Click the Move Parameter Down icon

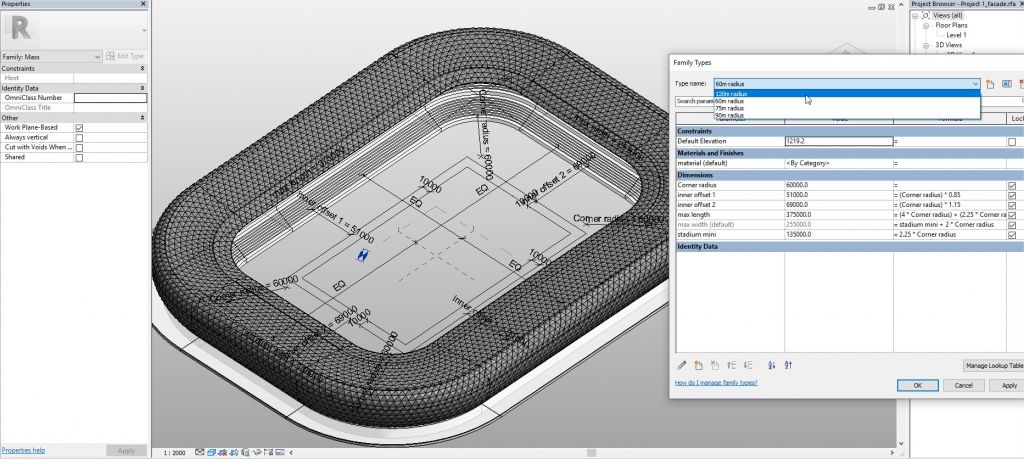pos(748,366)
